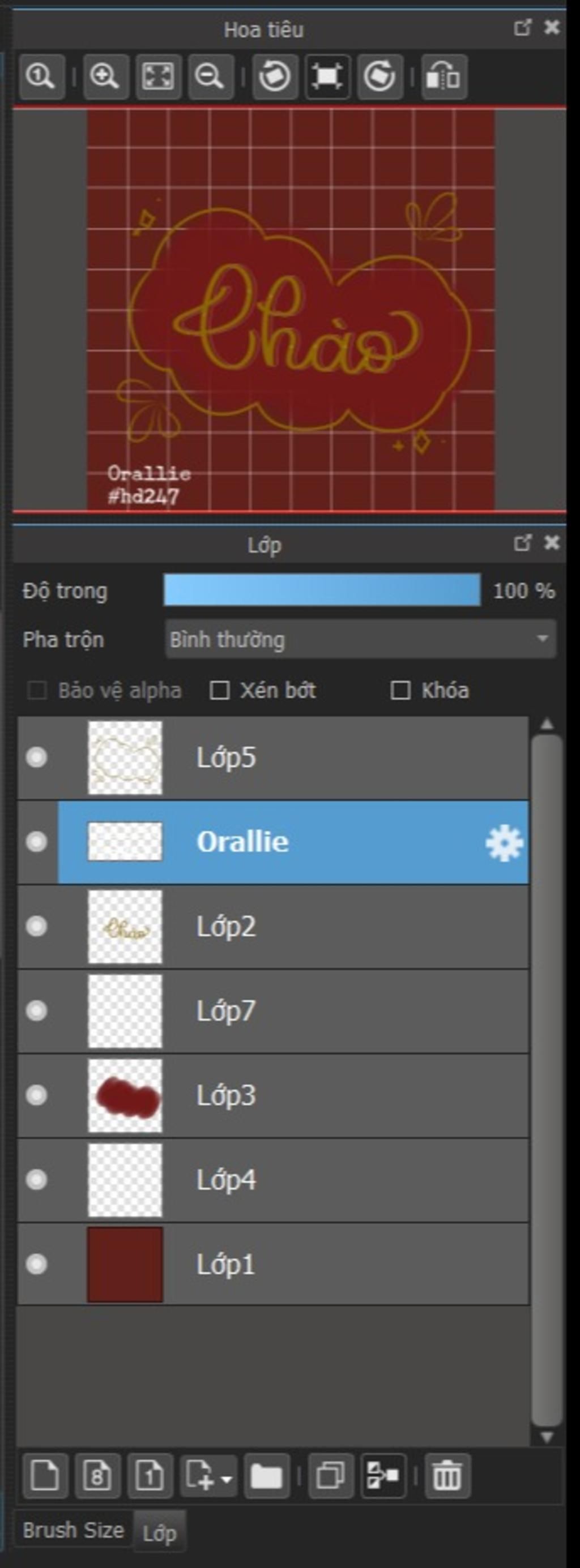580x1568 pixels.
Task: Hide the Lớp5 layer visibility
Action: pos(37,758)
